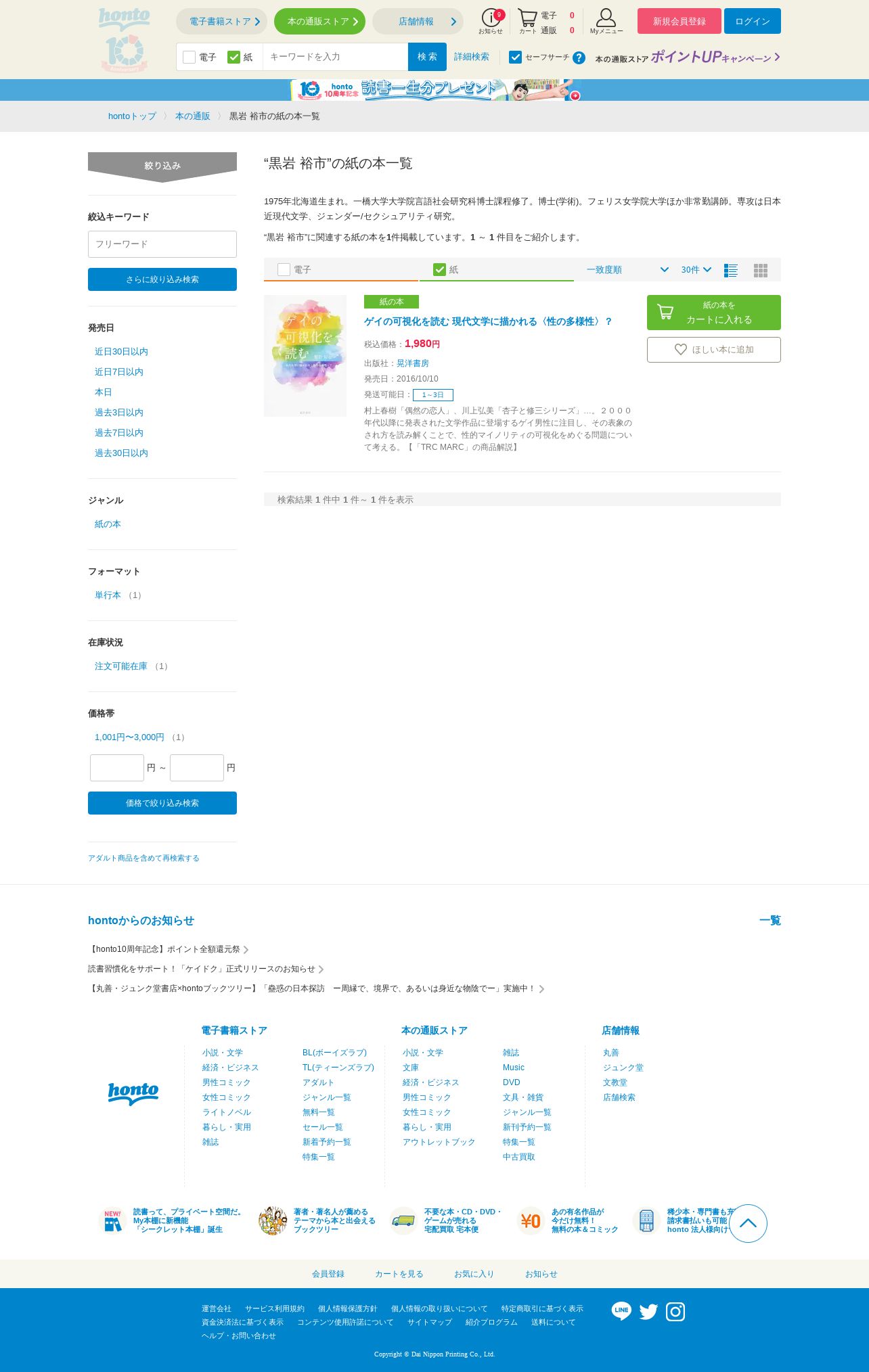Toggle the 電子 filter checkbox above results
Image resolution: width=869 pixels, height=1372 pixels.
(x=284, y=269)
